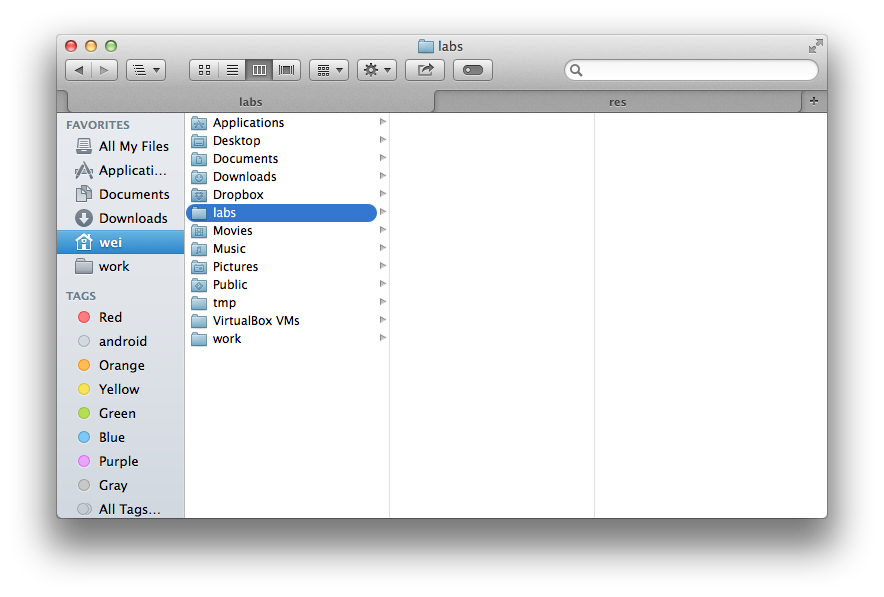Select Downloads folder in file column
Screen dimensions: 884x597
[287, 176]
